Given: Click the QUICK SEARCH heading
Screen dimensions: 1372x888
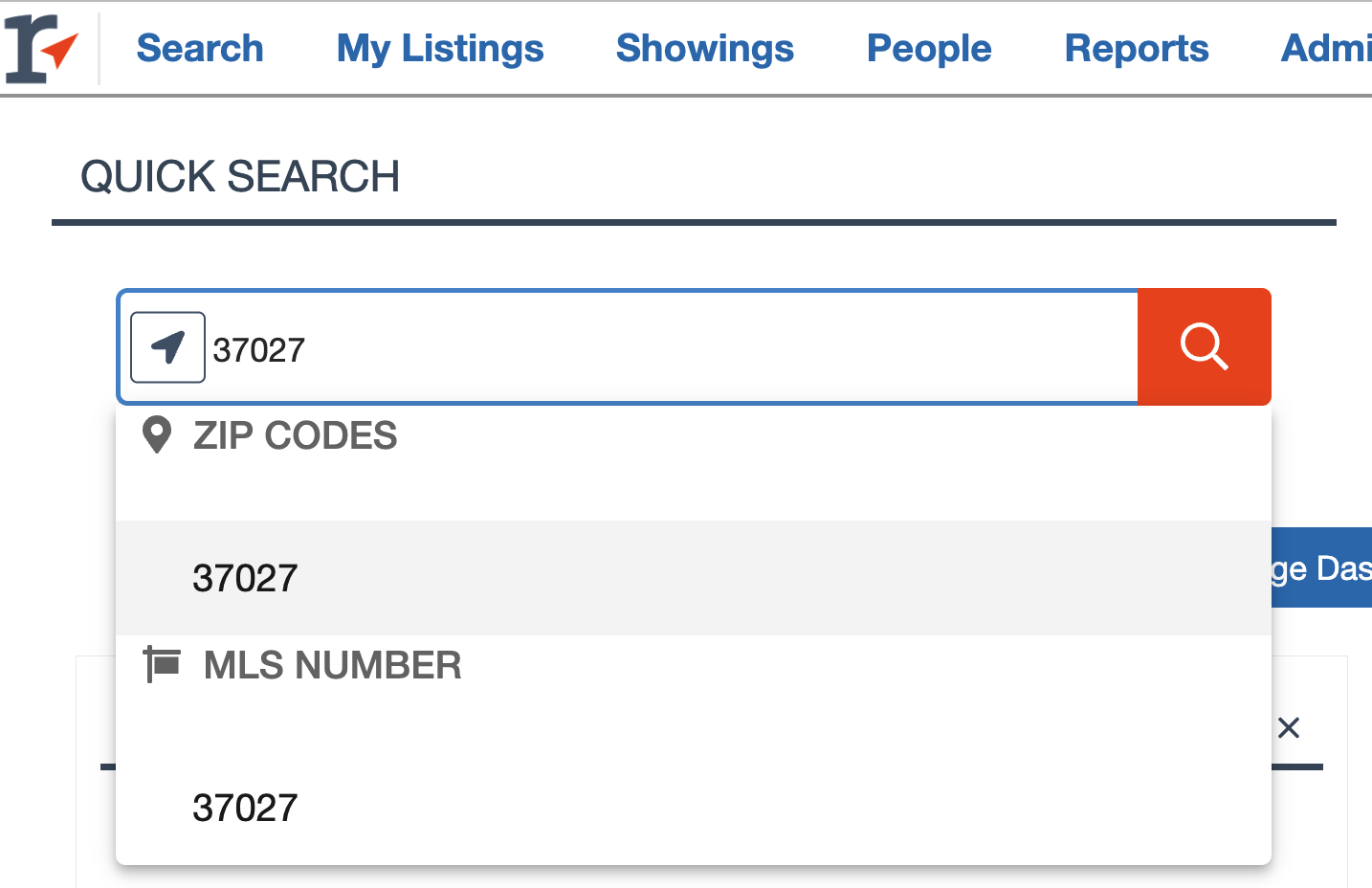Looking at the screenshot, I should [240, 175].
